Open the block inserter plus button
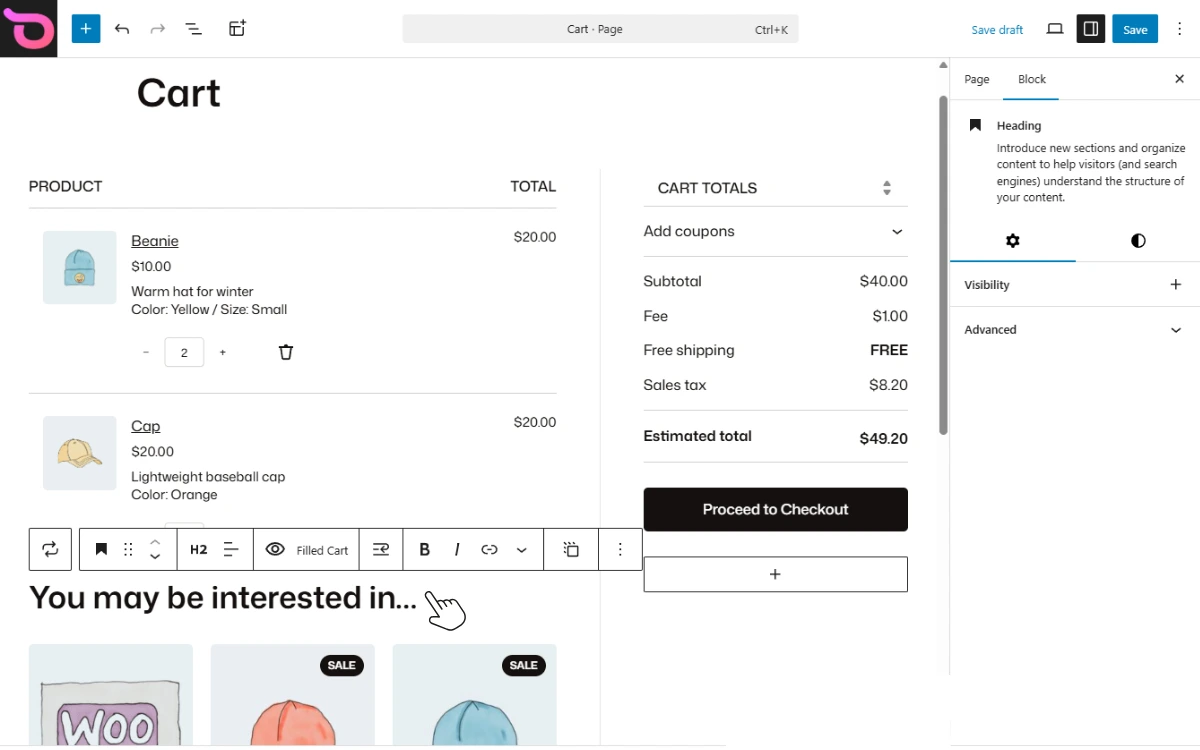 click(86, 29)
